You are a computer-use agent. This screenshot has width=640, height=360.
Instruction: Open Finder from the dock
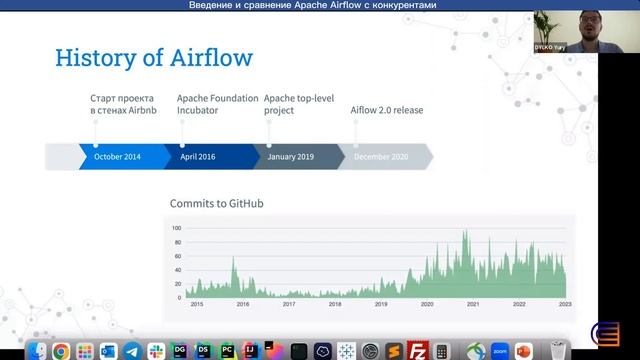coord(38,351)
